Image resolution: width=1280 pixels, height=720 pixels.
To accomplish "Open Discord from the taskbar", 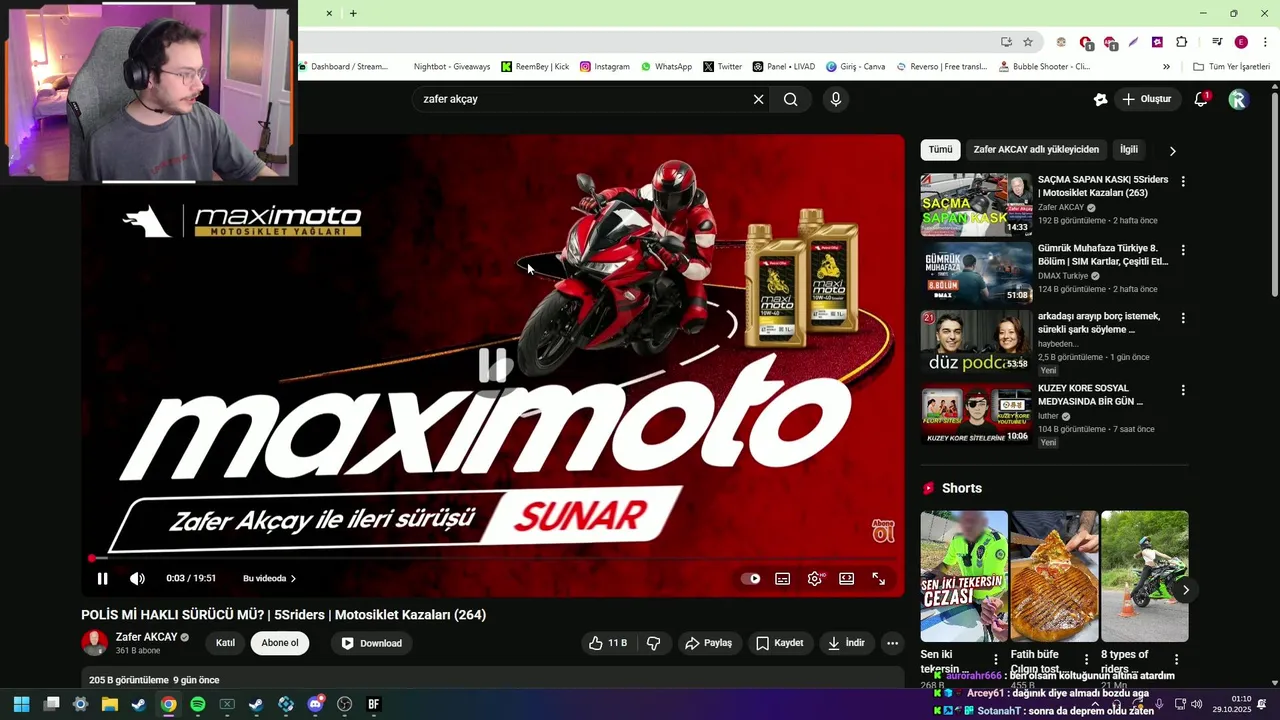I will point(315,704).
